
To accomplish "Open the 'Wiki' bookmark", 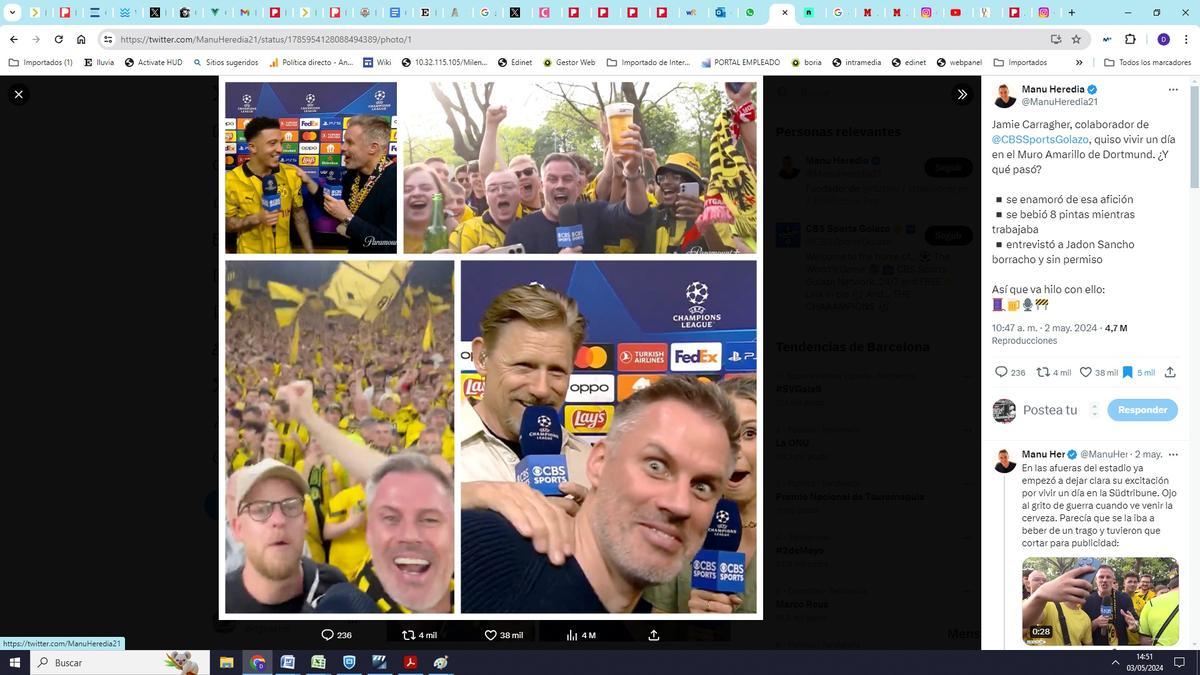I will 377,62.
